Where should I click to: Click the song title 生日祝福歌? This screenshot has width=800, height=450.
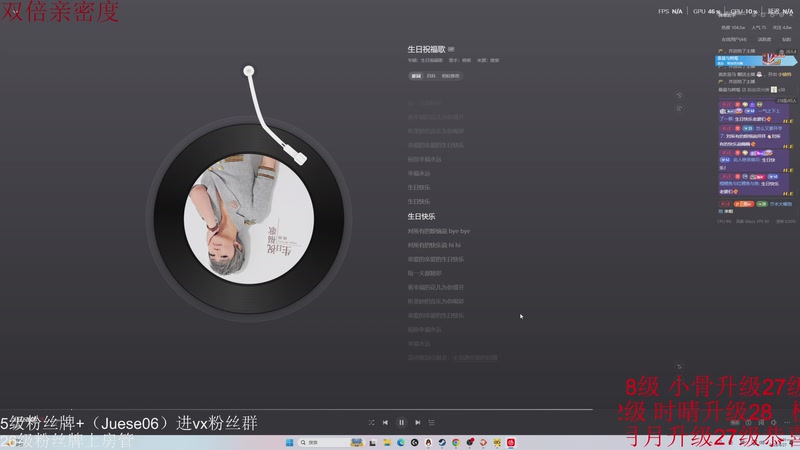(x=426, y=49)
